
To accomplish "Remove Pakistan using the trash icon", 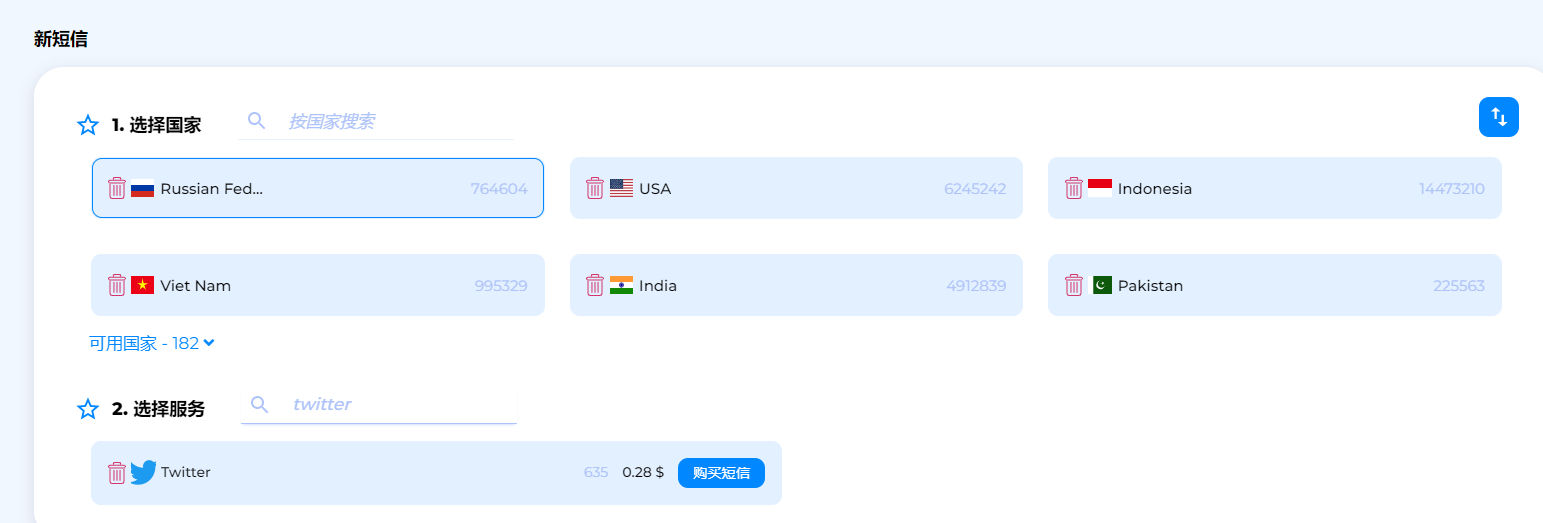I will (x=1074, y=285).
